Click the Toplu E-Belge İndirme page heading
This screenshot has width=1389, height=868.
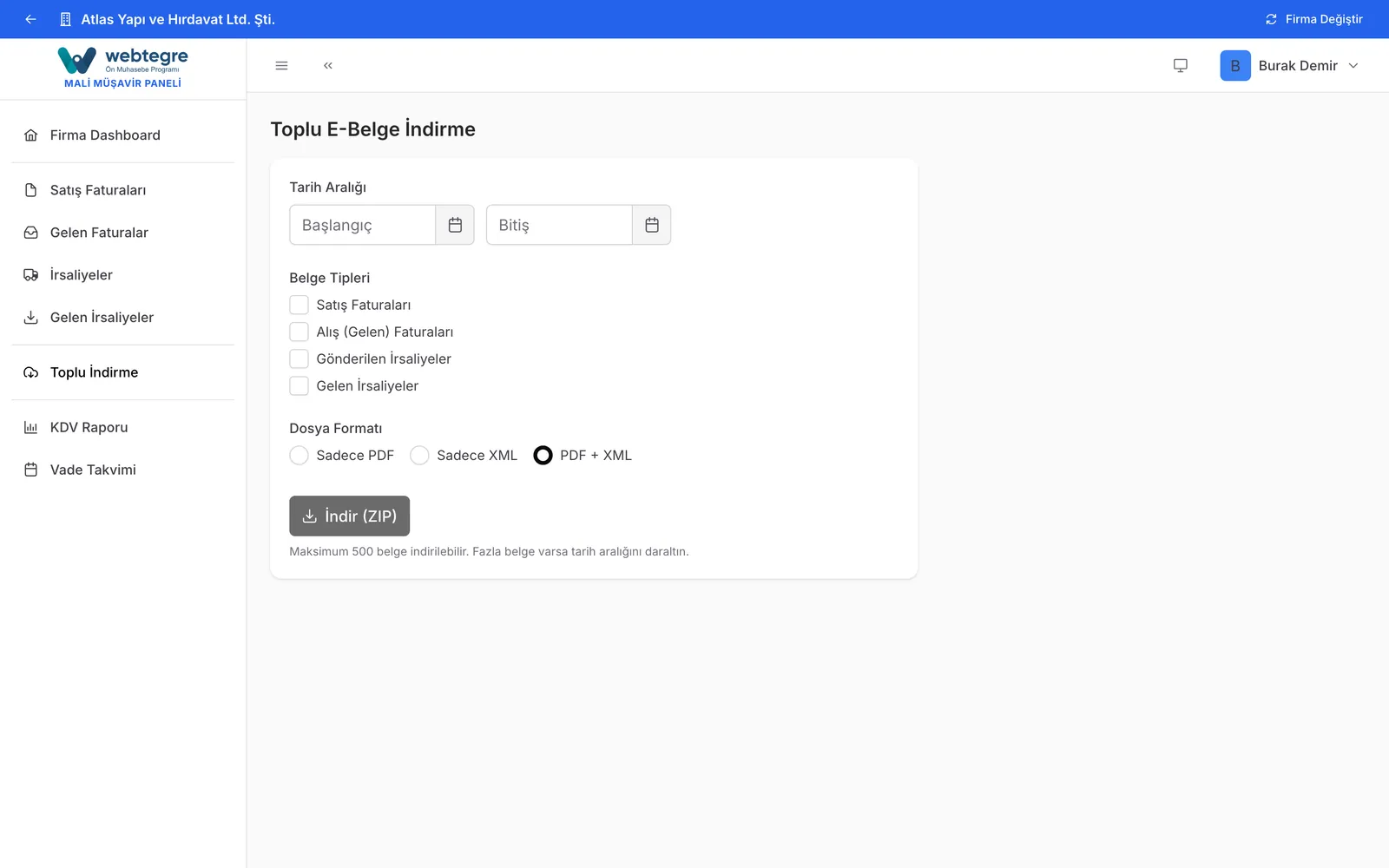click(373, 129)
